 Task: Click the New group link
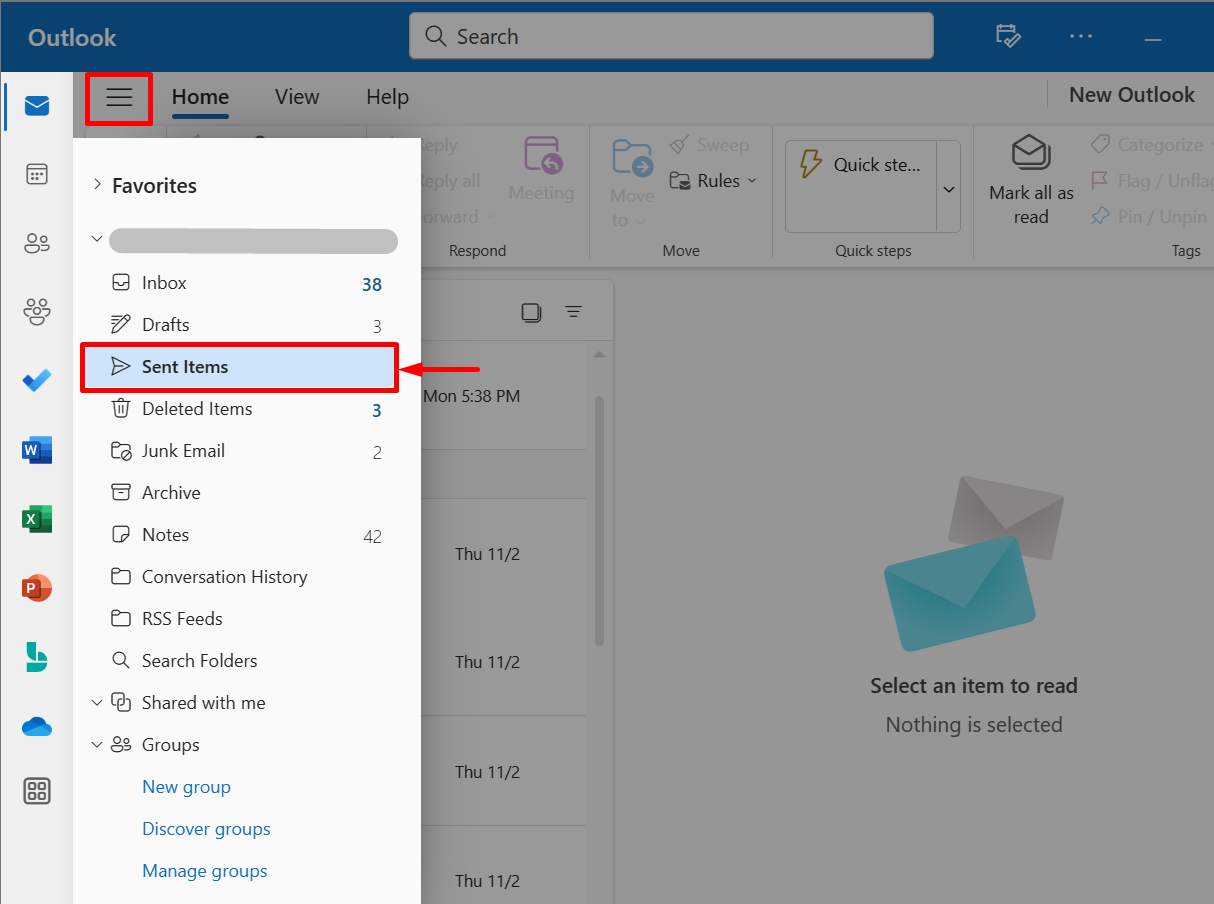pyautogui.click(x=186, y=787)
